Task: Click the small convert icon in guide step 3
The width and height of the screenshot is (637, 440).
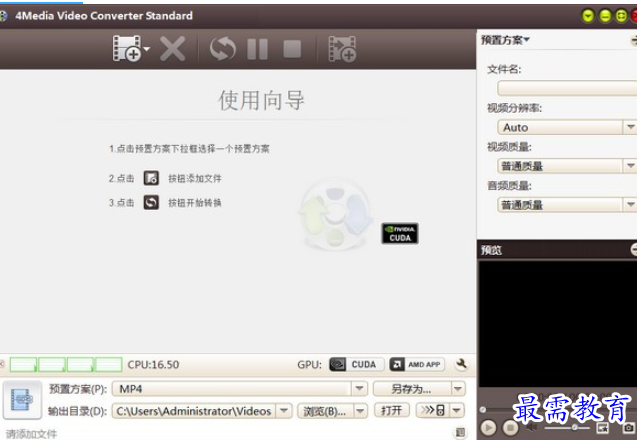Action: (x=151, y=202)
